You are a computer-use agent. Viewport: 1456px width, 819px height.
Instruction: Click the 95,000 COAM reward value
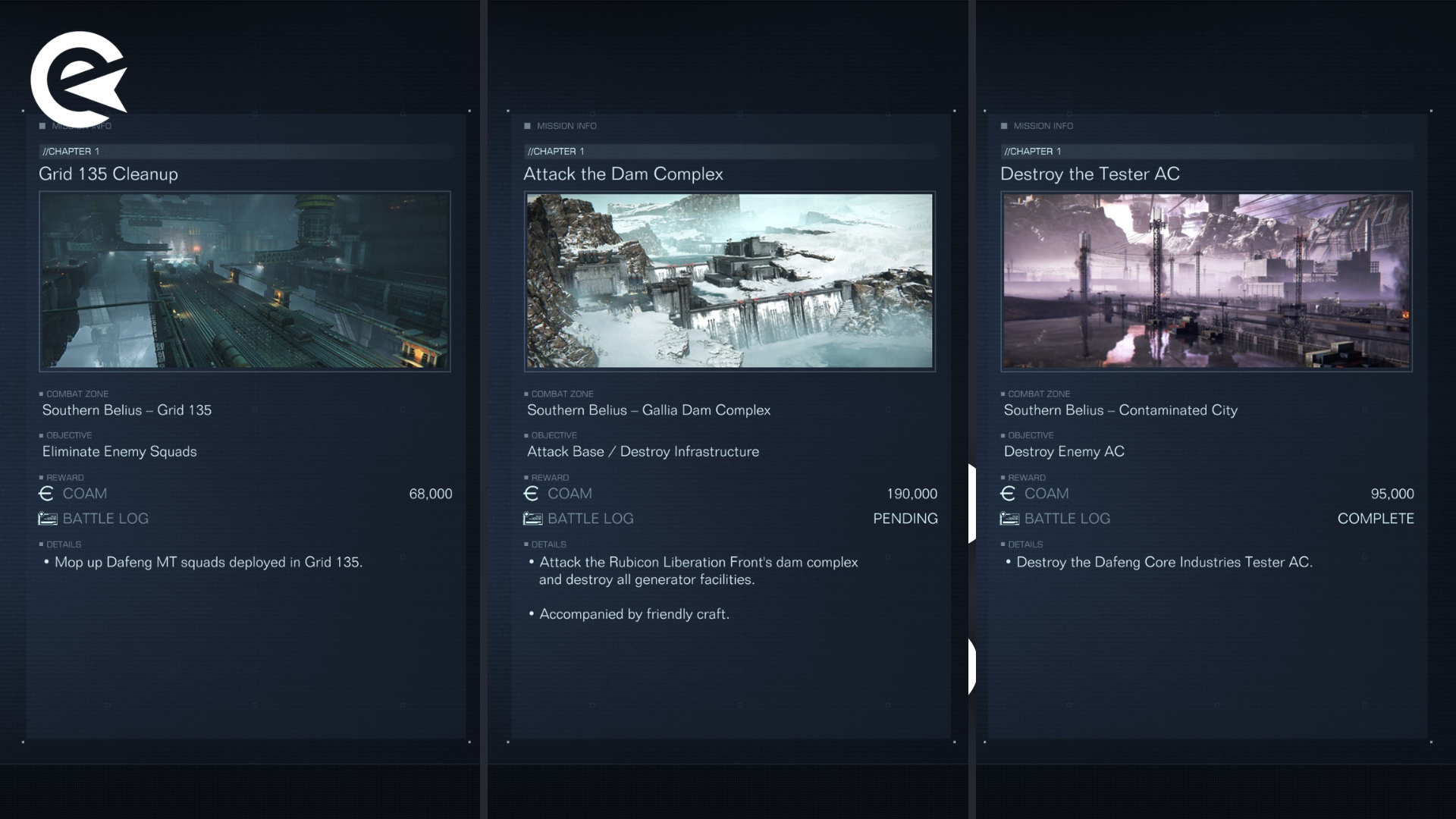click(1392, 494)
